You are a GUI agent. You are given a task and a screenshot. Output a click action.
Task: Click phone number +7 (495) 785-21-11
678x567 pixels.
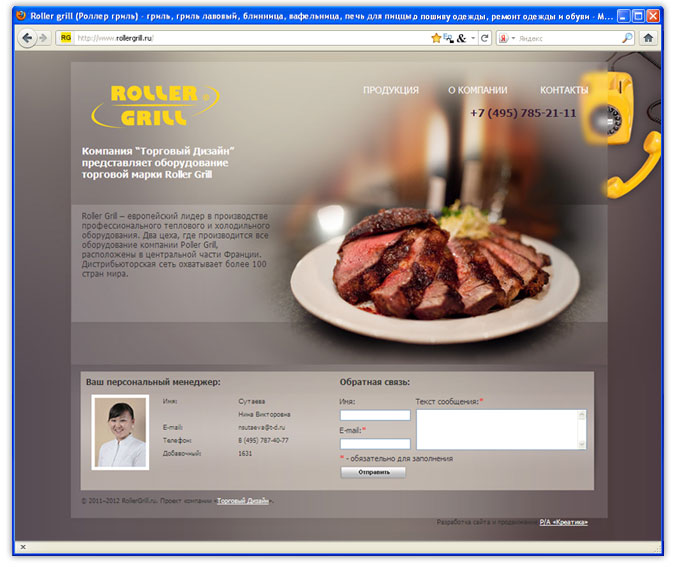[x=523, y=113]
